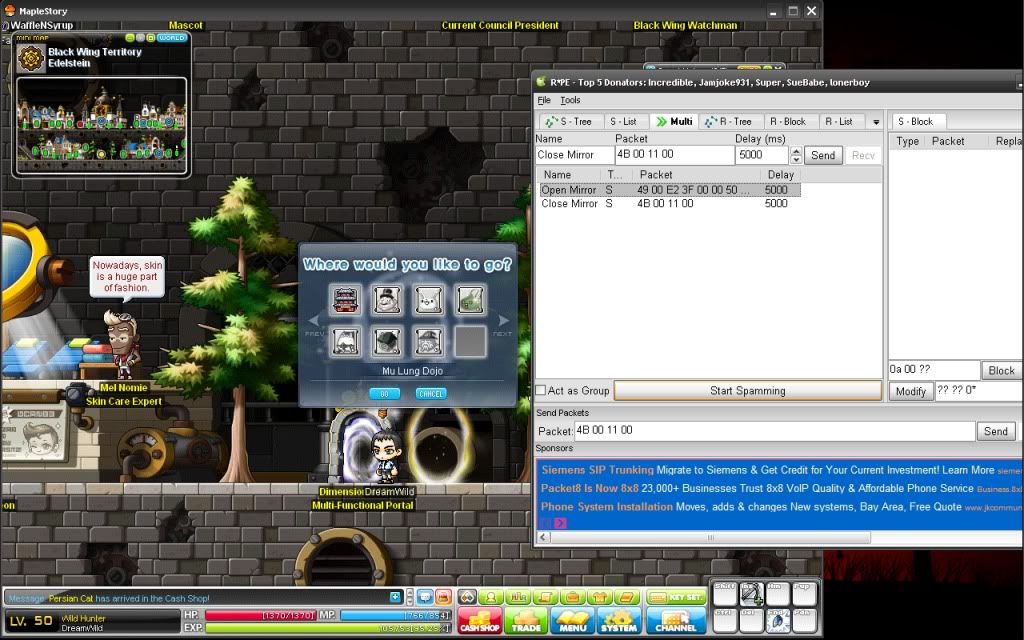Click Send in the Send Packets section
Viewport: 1024px width, 640px height.
(x=995, y=431)
